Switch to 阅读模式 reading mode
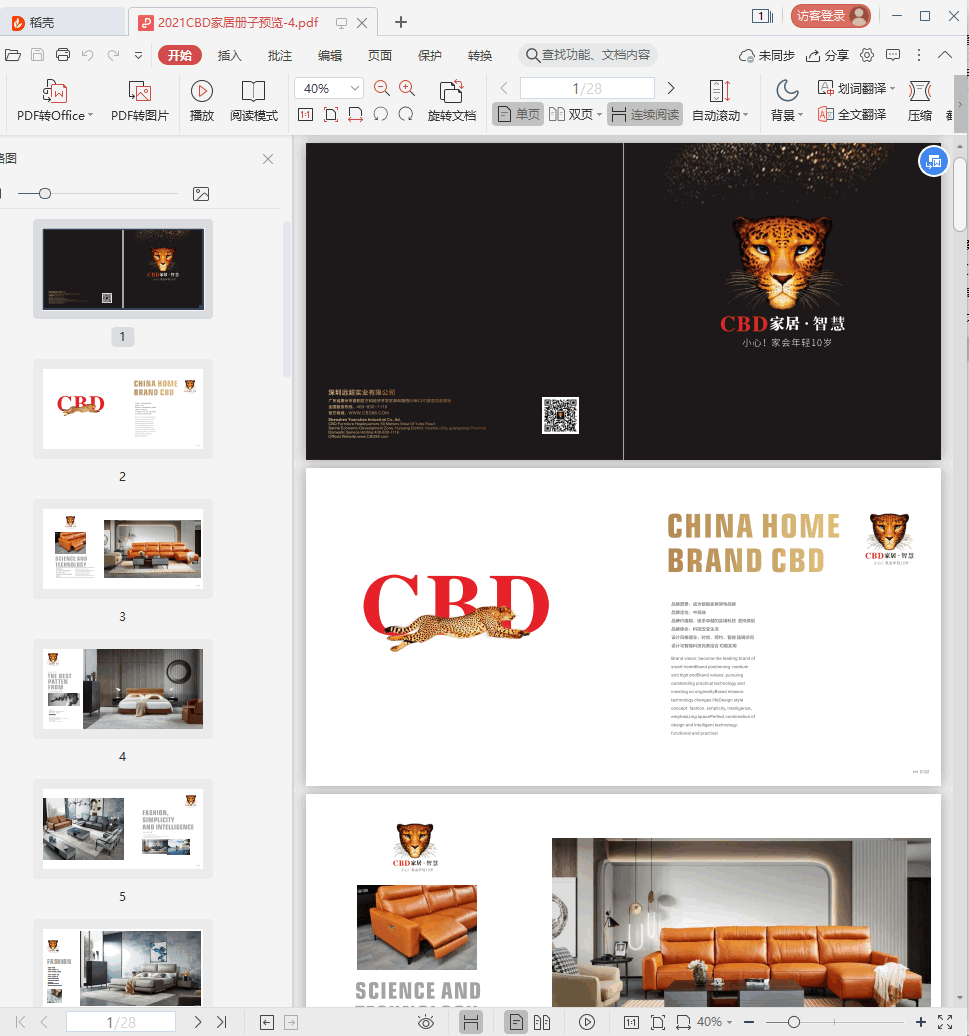 [254, 101]
